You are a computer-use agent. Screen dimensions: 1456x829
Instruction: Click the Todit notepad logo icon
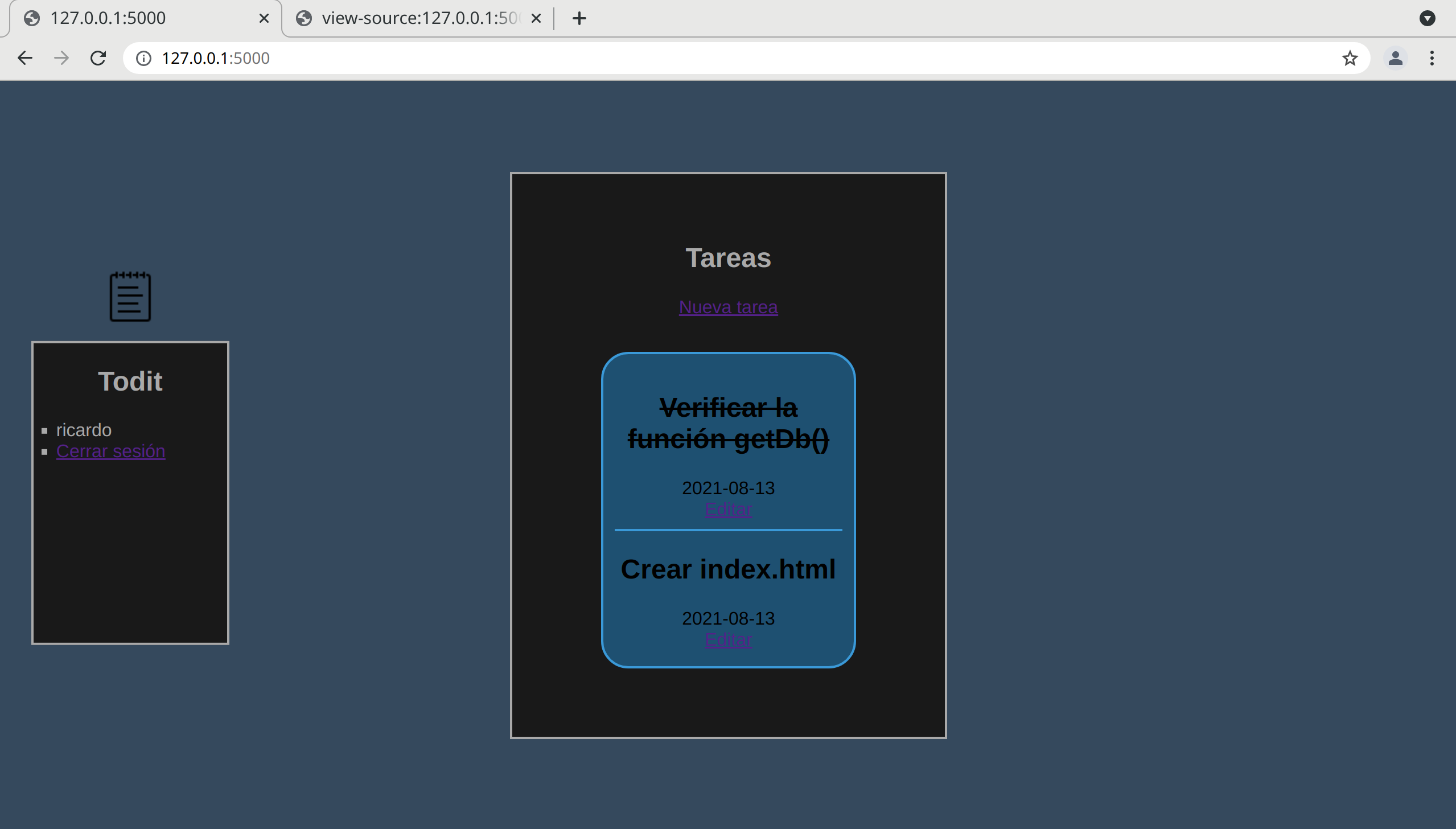pyautogui.click(x=130, y=297)
